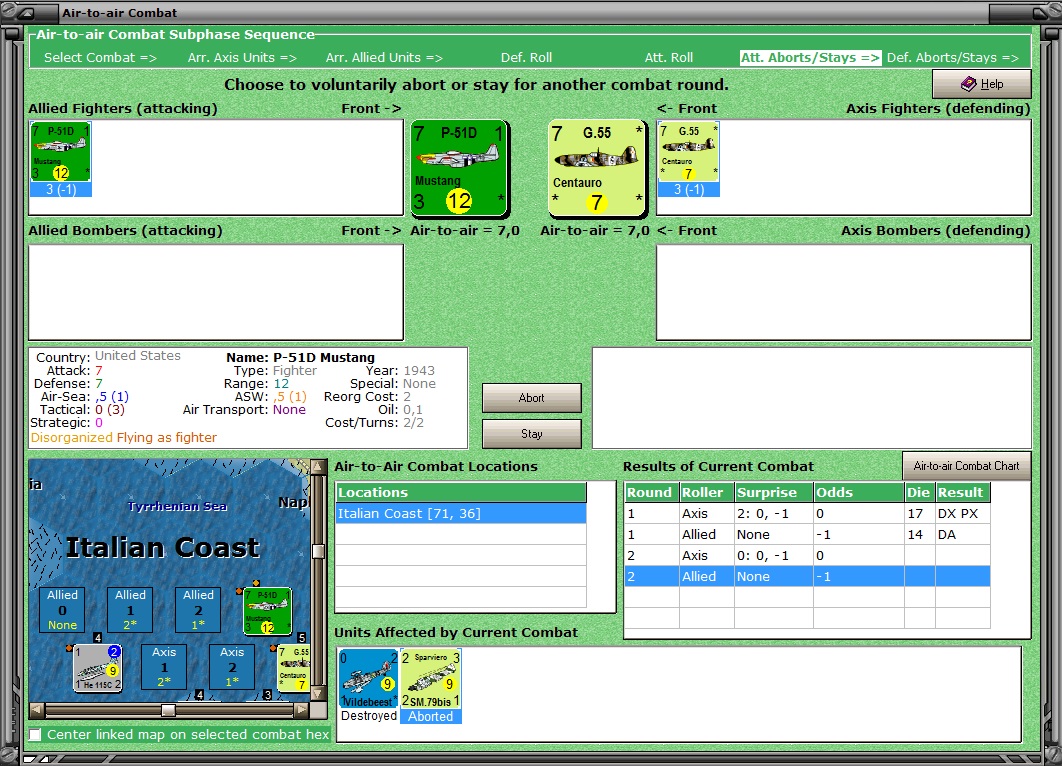Click the Allied 0 None box on map

[x=62, y=610]
